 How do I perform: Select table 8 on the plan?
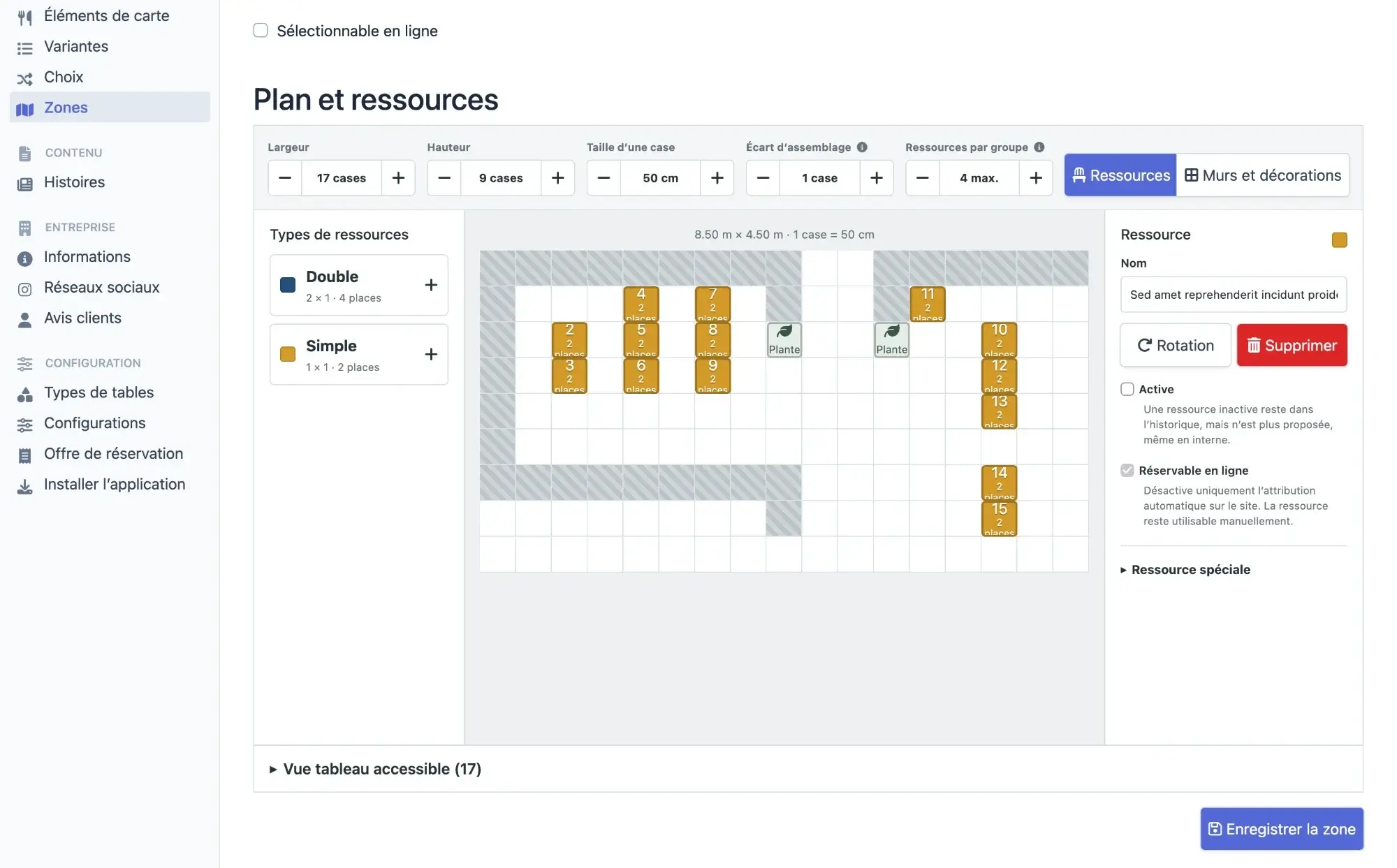(712, 339)
